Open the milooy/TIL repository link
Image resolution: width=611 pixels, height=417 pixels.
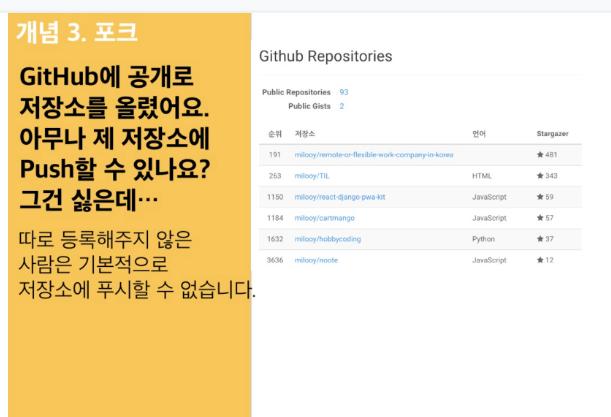click(x=312, y=176)
